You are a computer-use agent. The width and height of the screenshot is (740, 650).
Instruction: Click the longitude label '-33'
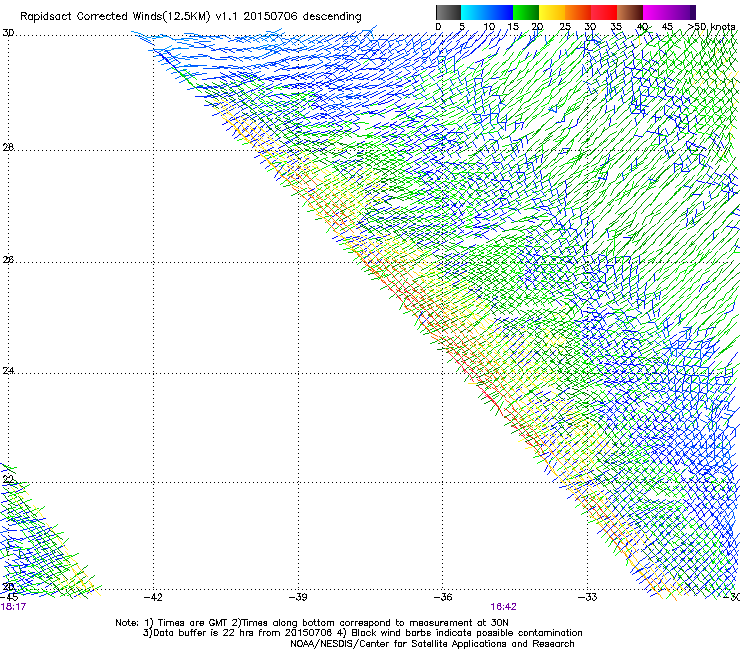click(588, 597)
